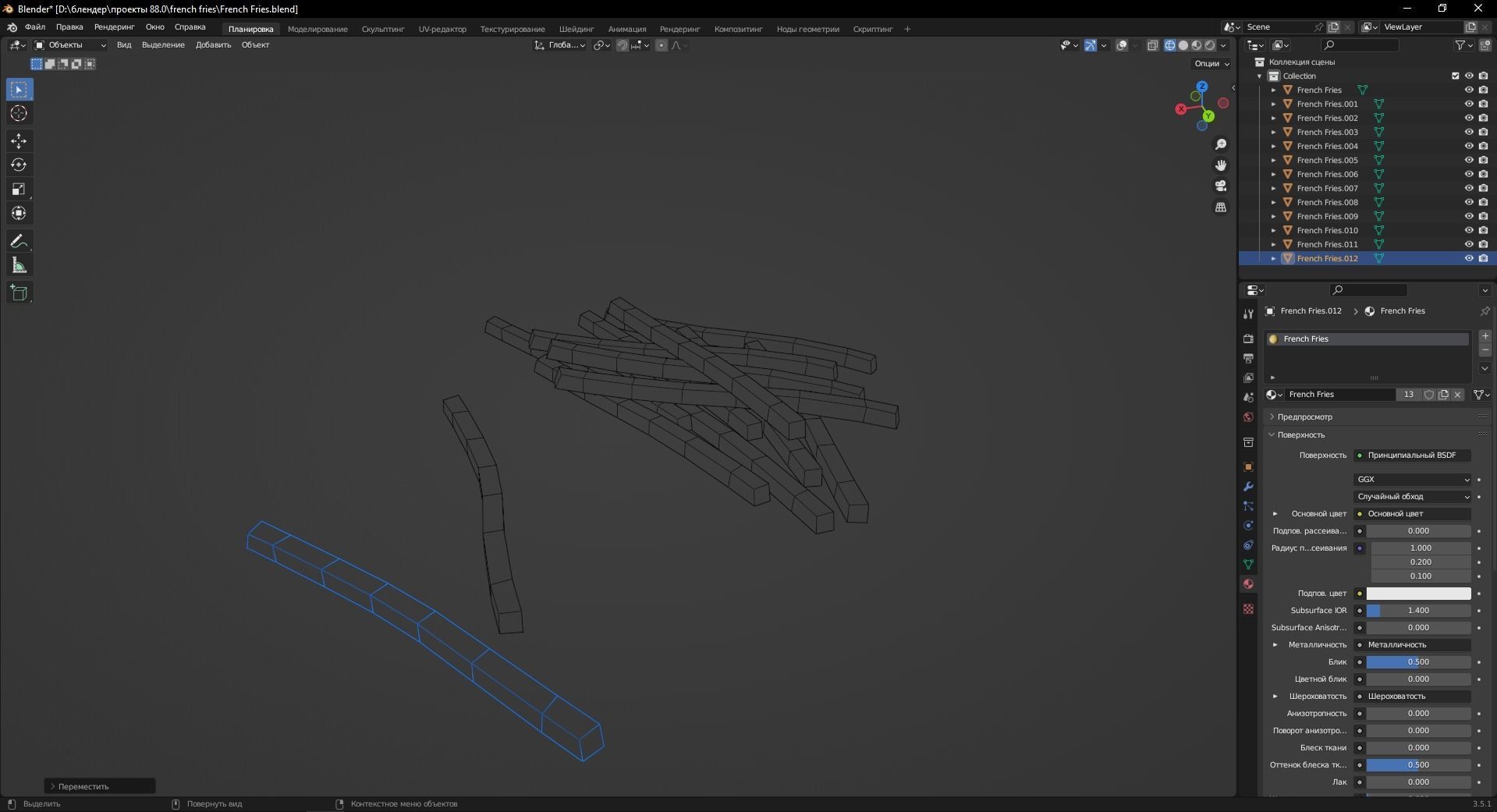This screenshot has width=1497, height=812.
Task: Switch to material preview shading
Action: click(x=1196, y=45)
